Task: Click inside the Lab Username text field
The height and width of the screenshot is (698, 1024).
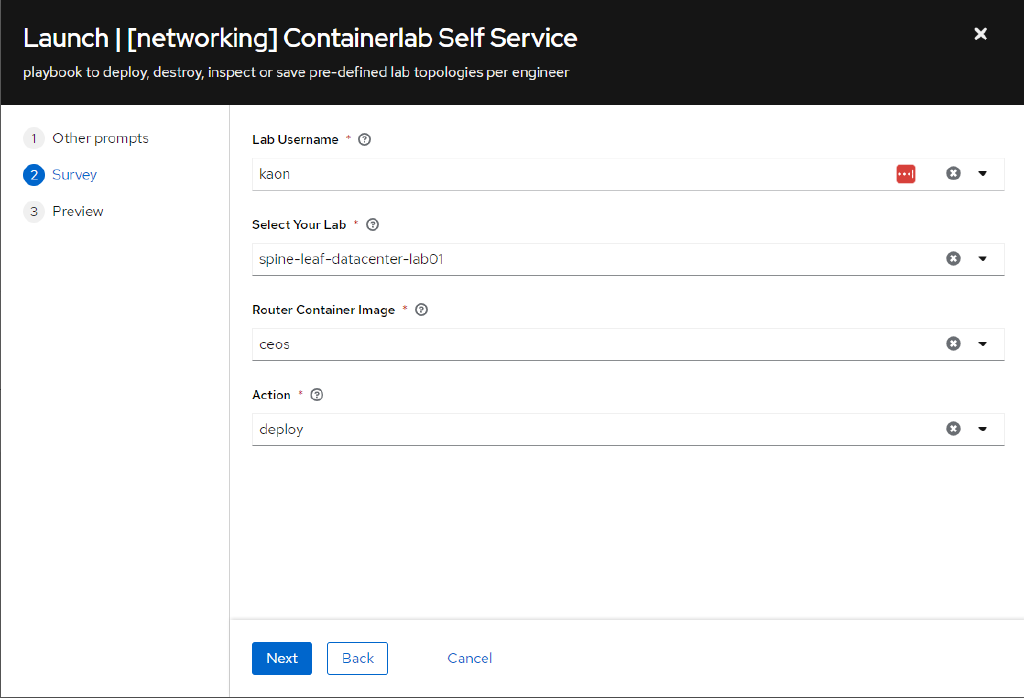Action: 500,173
